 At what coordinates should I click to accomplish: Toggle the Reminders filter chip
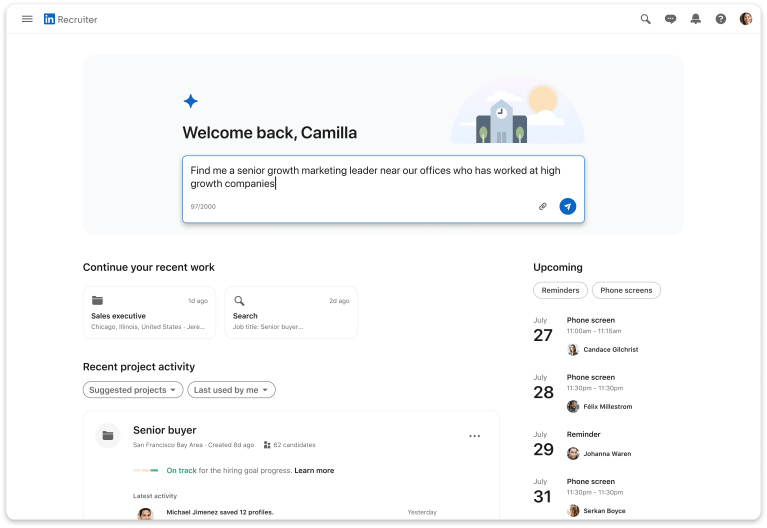point(560,290)
